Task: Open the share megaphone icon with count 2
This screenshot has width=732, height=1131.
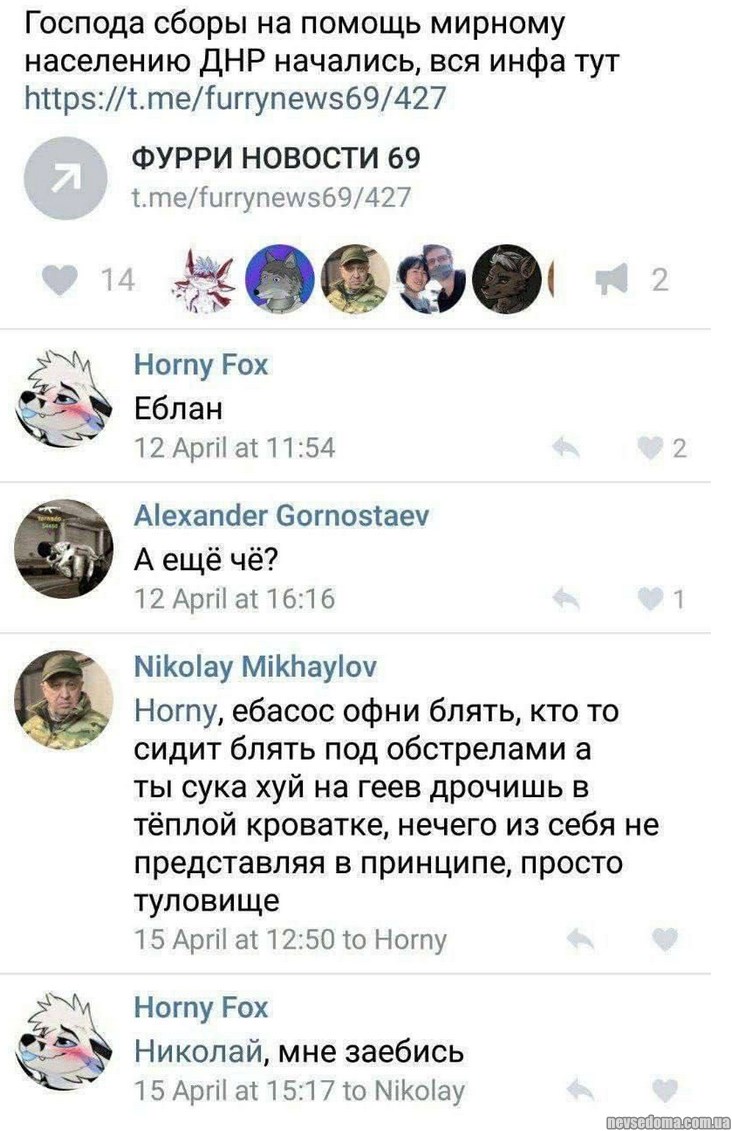Action: [612, 280]
